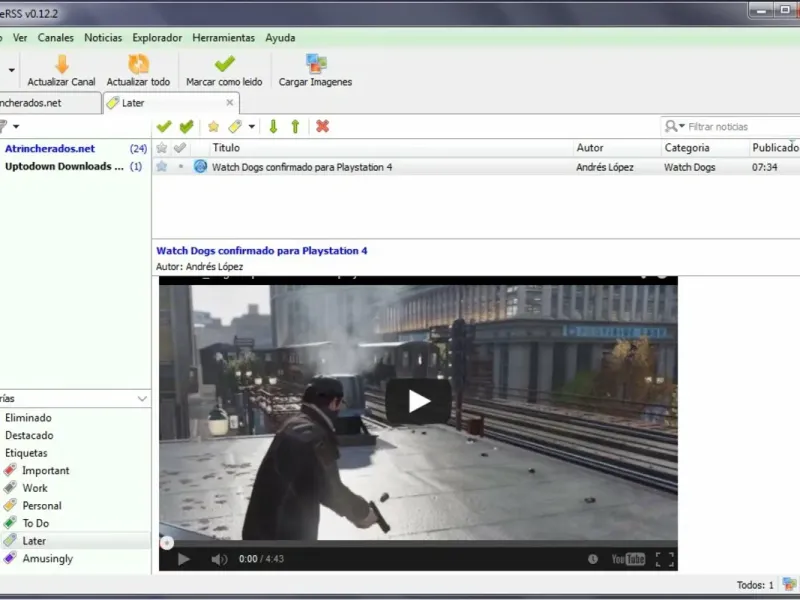The image size is (800, 600).
Task: Select the To Do label
Action: (35, 523)
